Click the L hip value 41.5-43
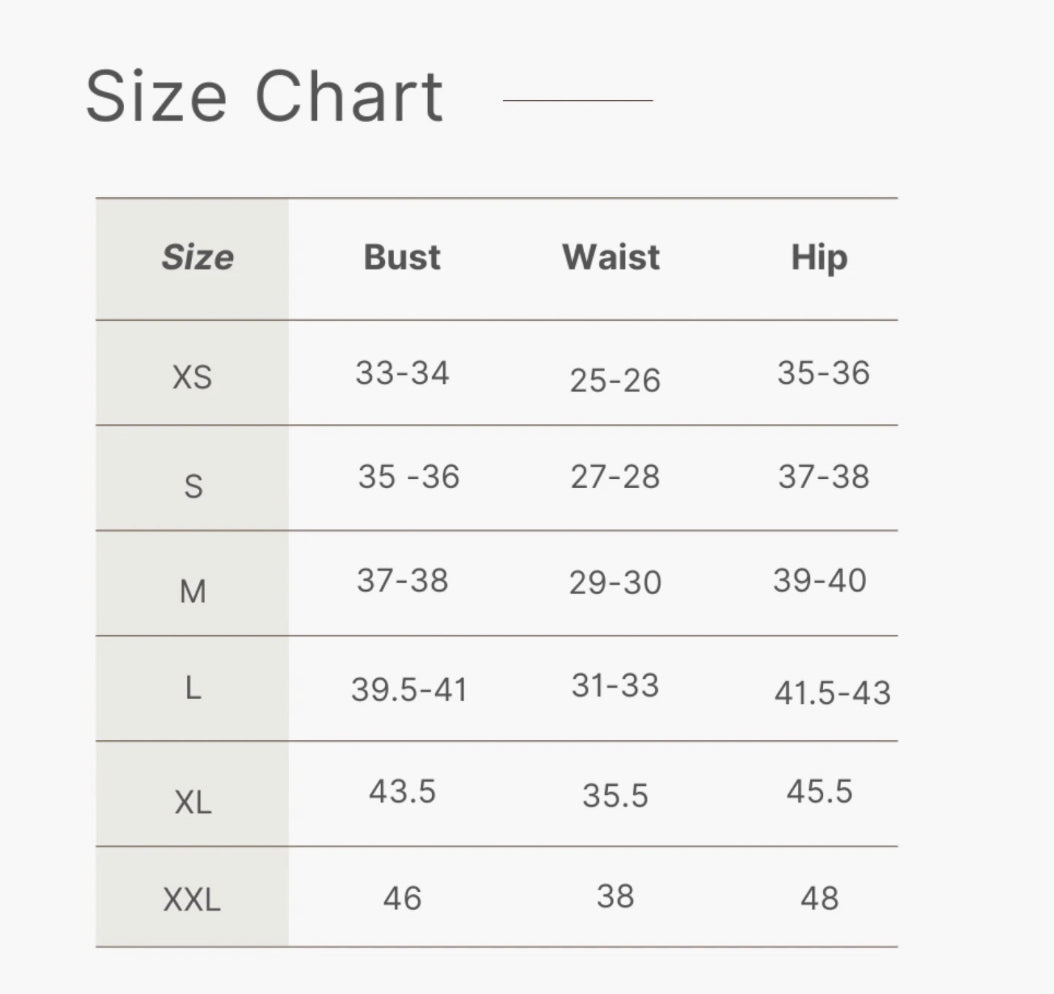This screenshot has height=994, width=1054. 832,693
